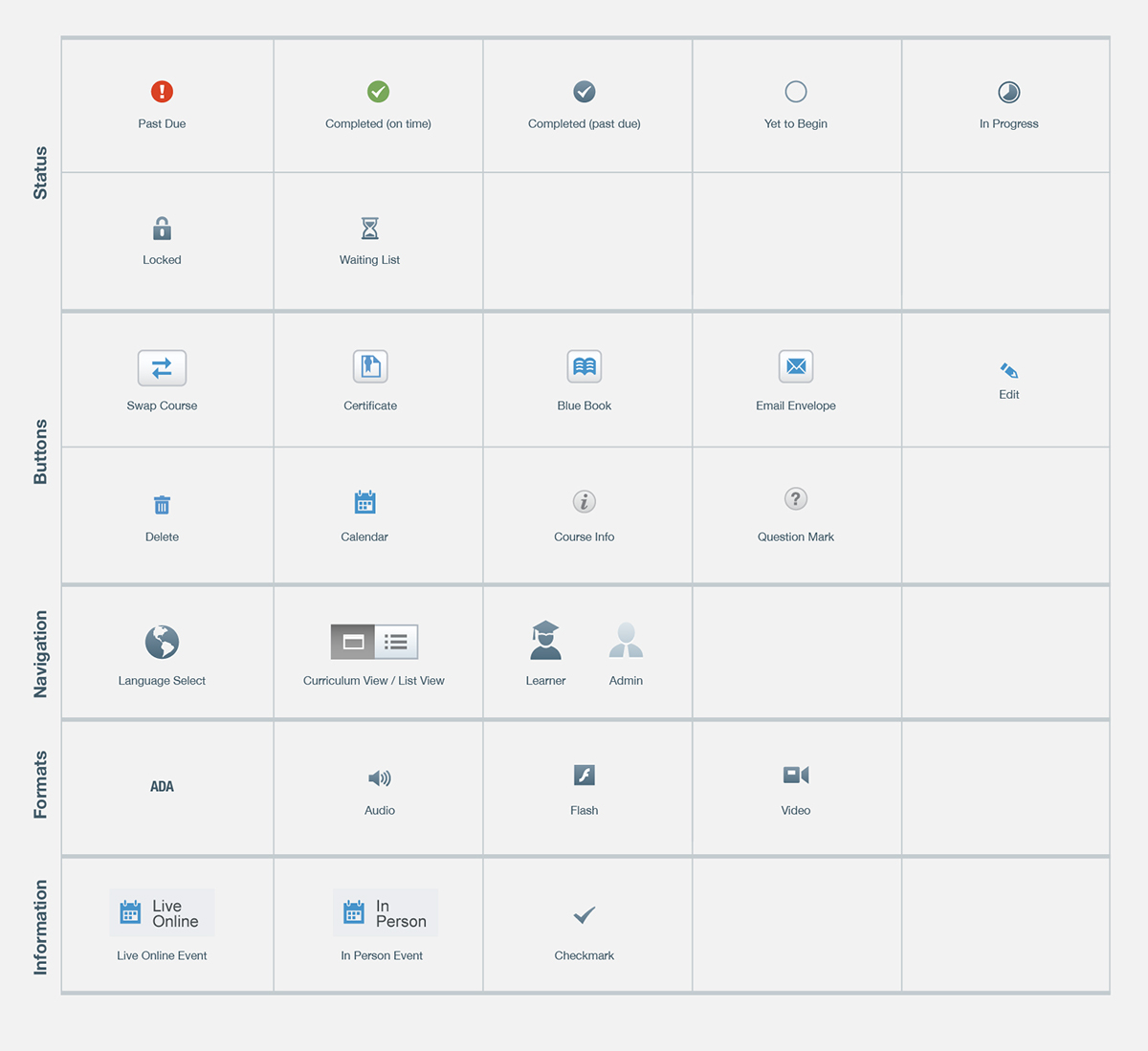
Task: Click the 'Curriculum View / List View' caption
Action: pyautogui.click(x=373, y=681)
